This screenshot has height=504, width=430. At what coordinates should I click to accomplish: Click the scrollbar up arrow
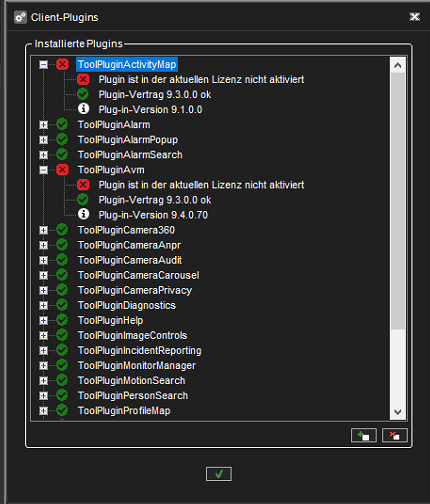(397, 65)
